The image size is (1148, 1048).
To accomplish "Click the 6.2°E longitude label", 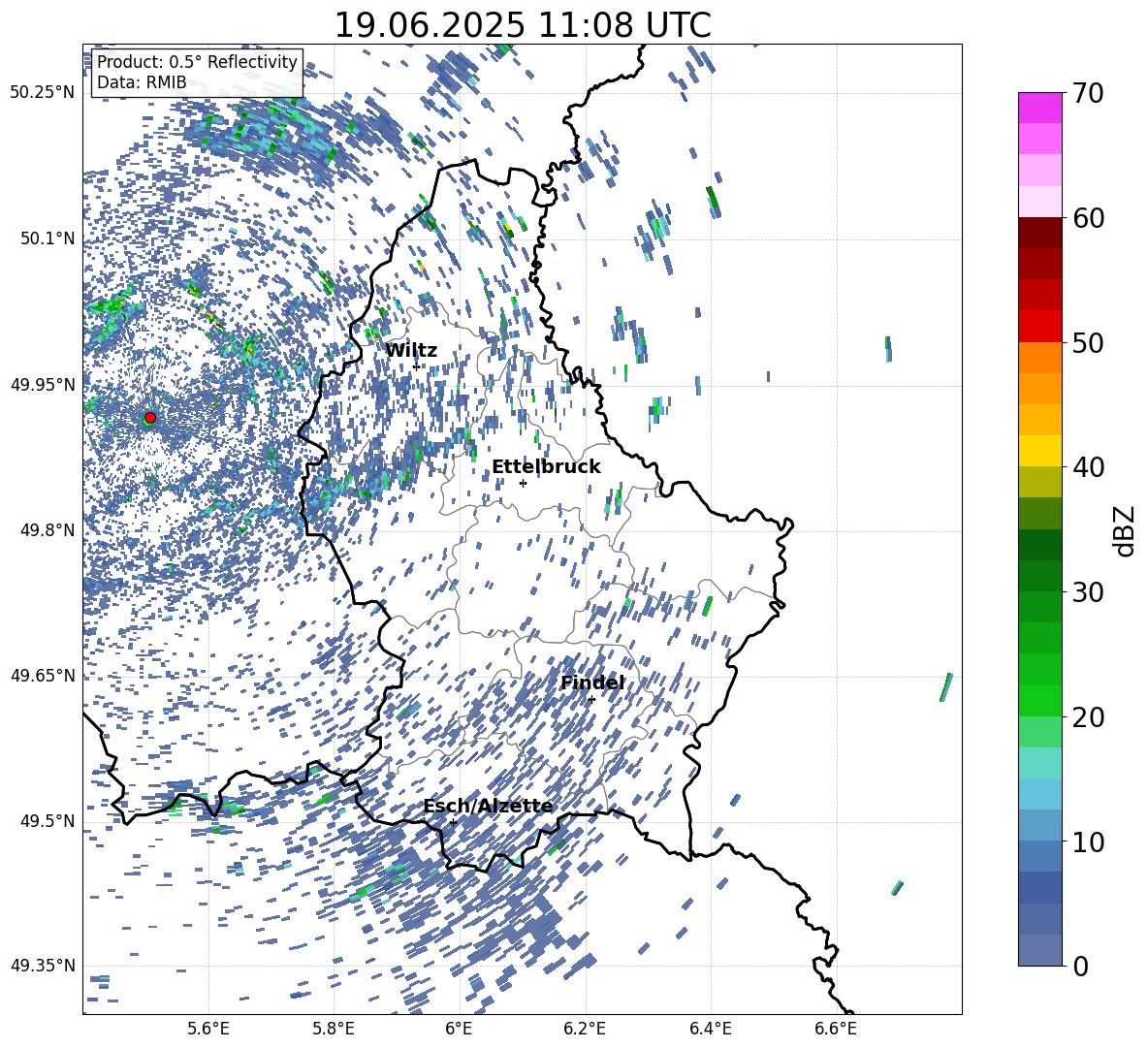I will tap(585, 1029).
